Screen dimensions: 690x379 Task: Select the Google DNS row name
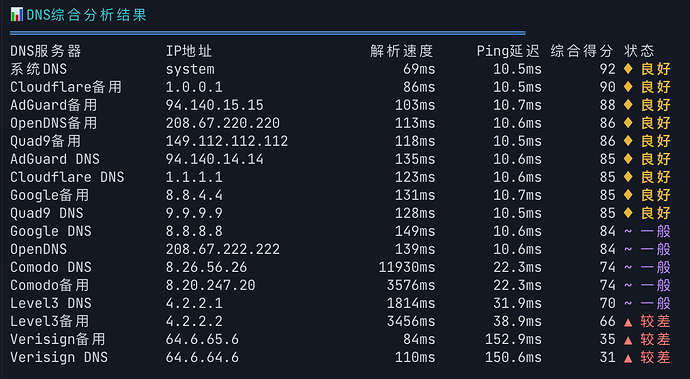click(51, 232)
